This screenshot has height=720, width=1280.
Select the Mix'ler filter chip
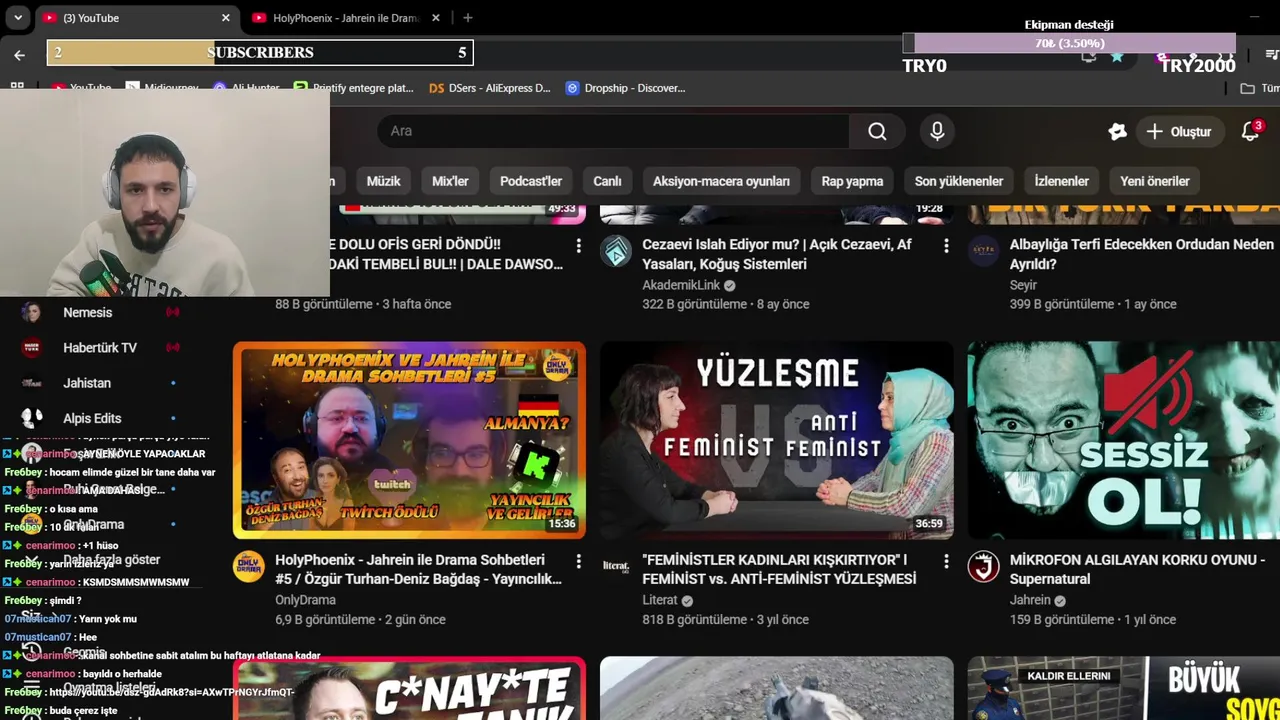coord(450,181)
